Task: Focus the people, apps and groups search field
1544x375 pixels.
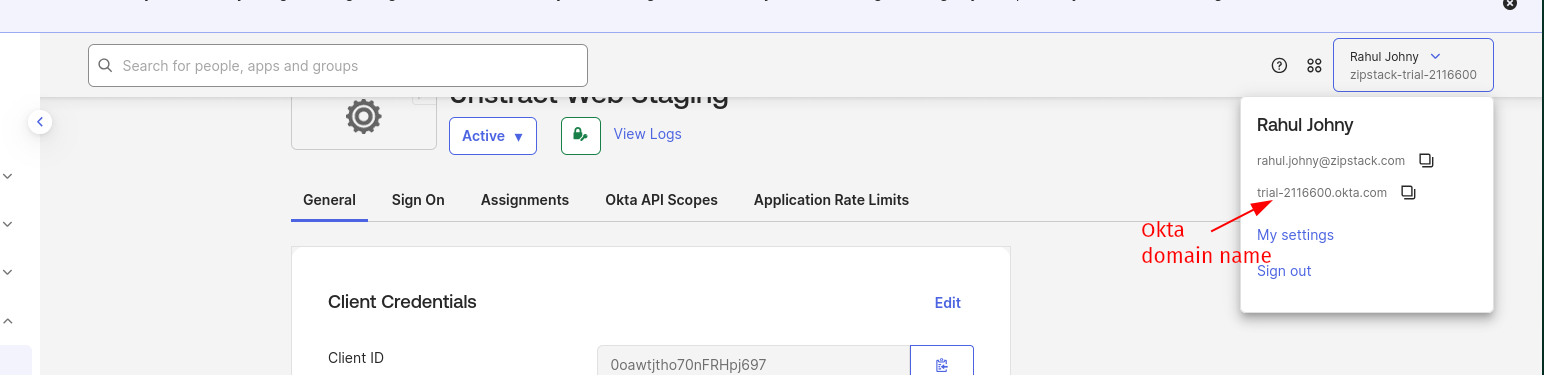Action: pos(337,66)
